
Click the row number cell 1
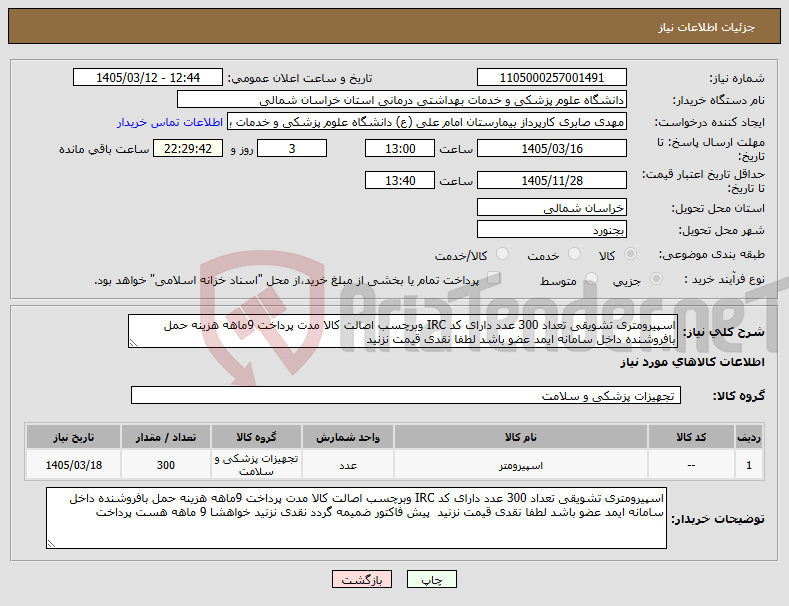click(x=749, y=465)
